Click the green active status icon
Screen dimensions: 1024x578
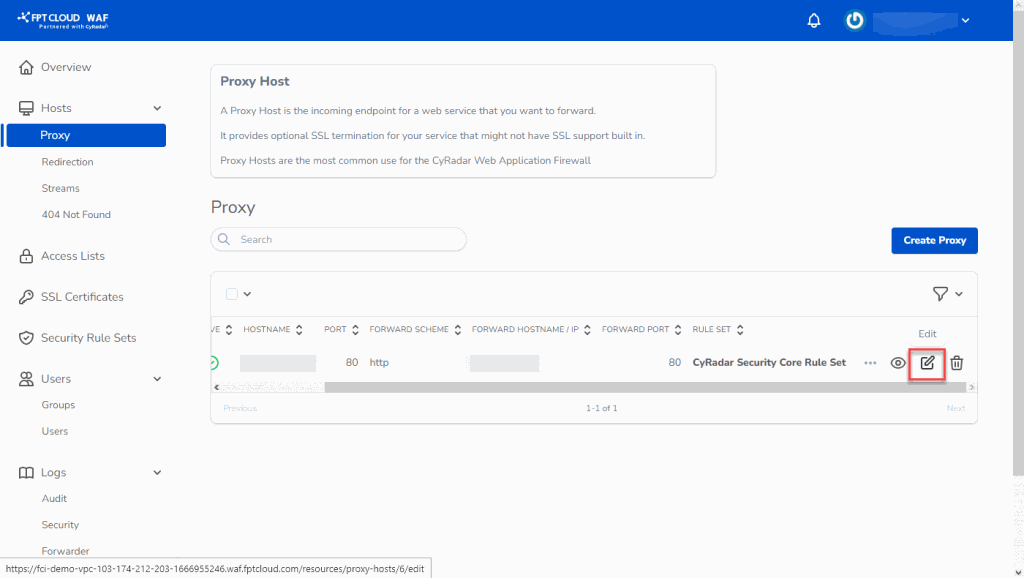(214, 363)
